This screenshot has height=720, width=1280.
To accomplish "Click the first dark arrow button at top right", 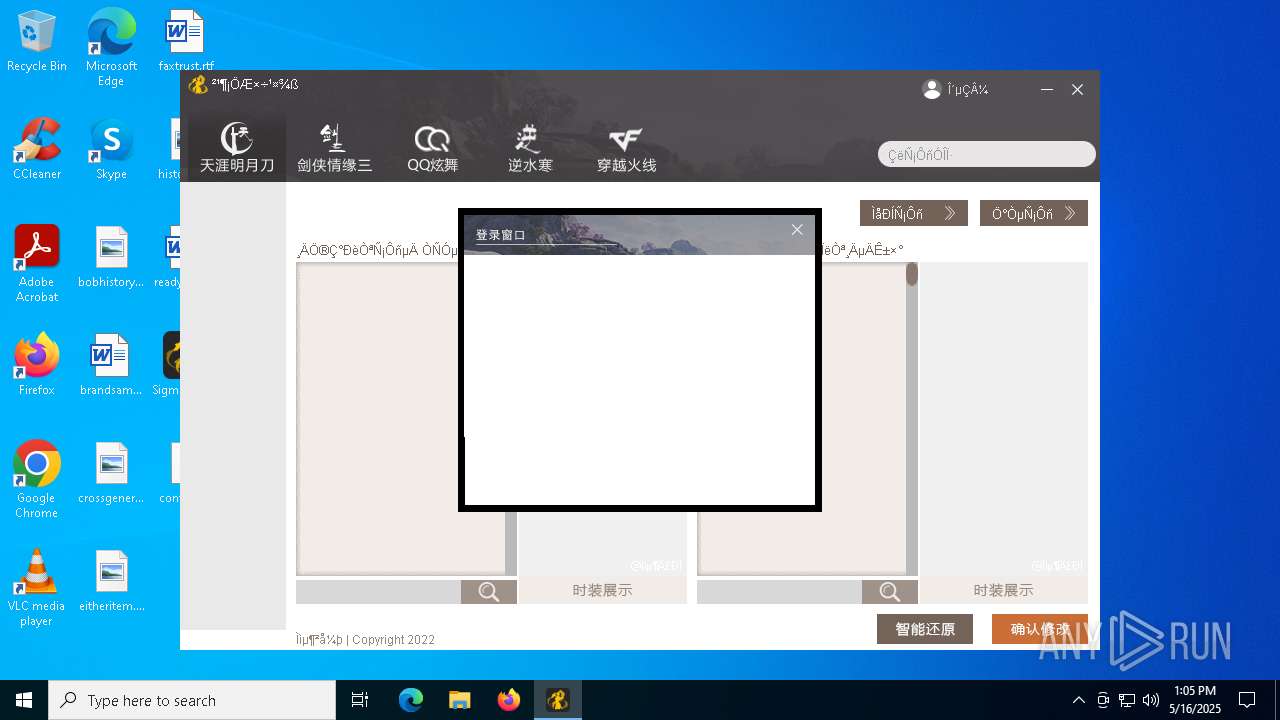I will click(914, 213).
